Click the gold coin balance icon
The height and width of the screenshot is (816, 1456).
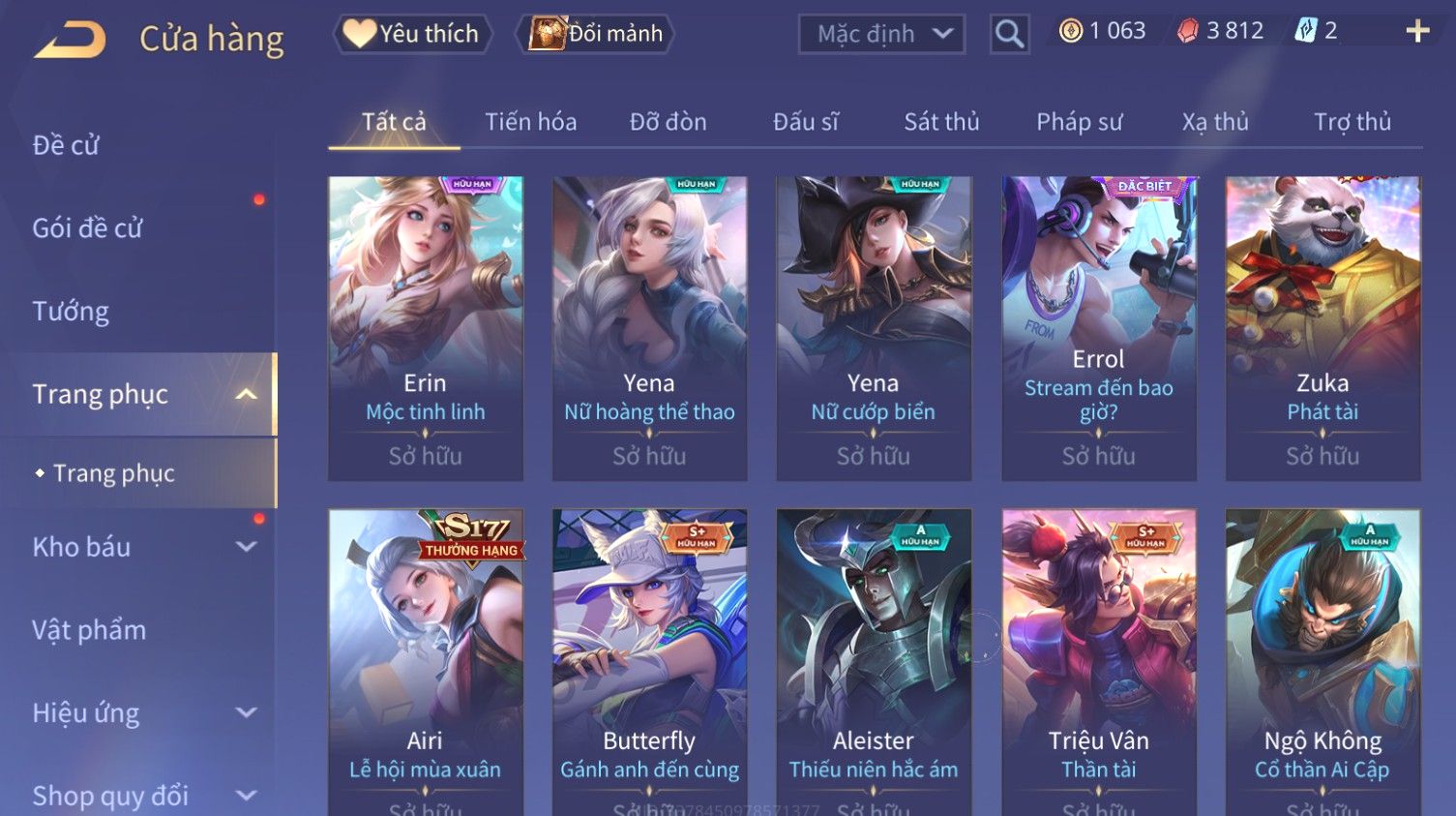1070,31
